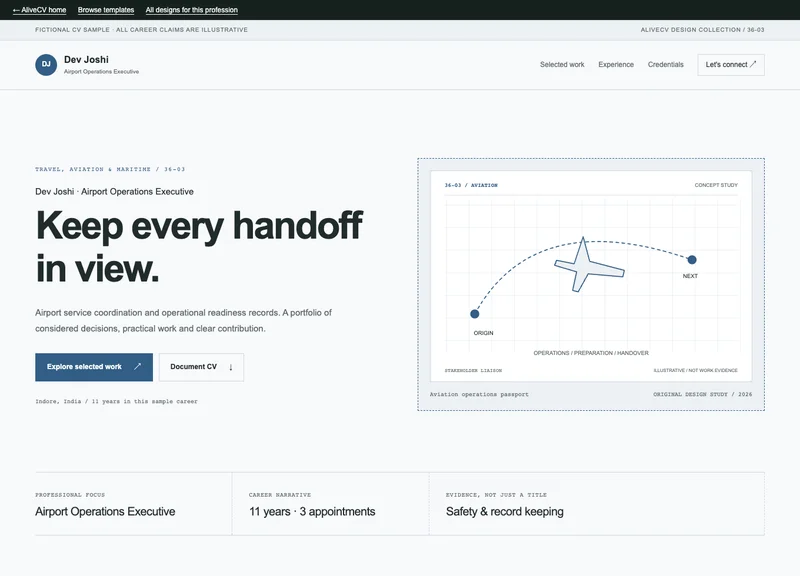Go to the Credentials section

coord(665,64)
